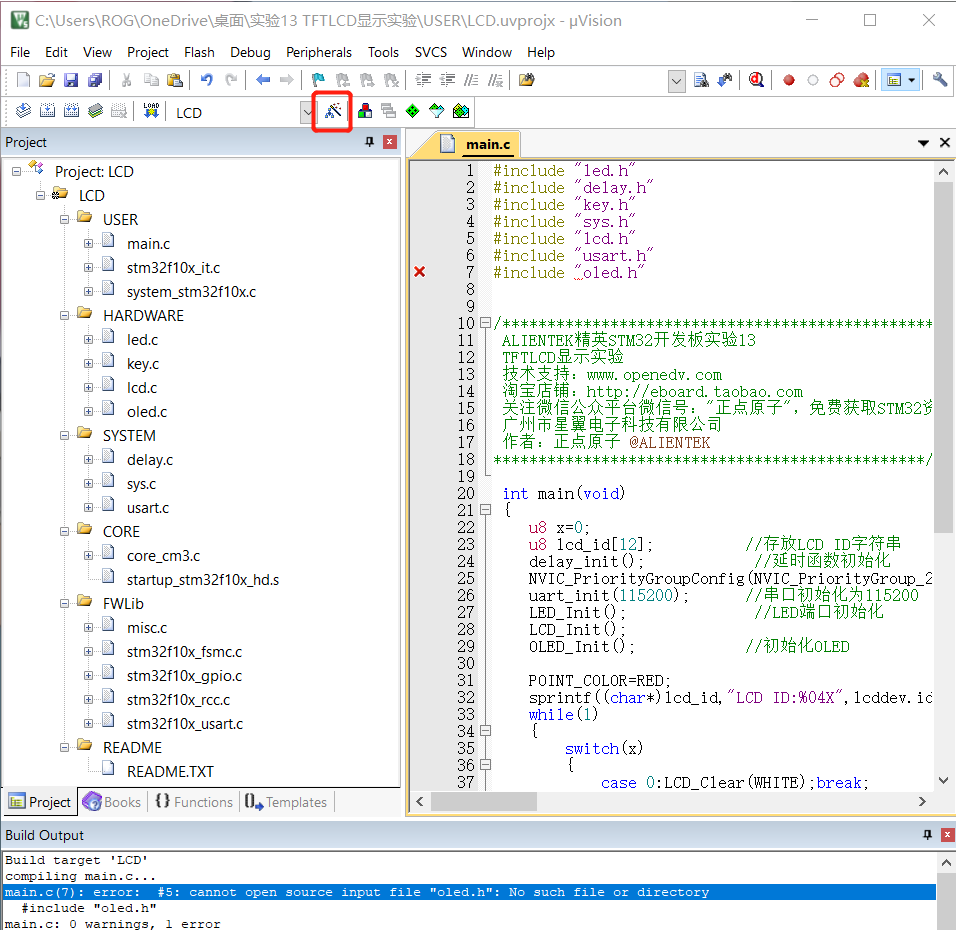Kill all breakpoints icon
This screenshot has height=930, width=956.
[861, 80]
